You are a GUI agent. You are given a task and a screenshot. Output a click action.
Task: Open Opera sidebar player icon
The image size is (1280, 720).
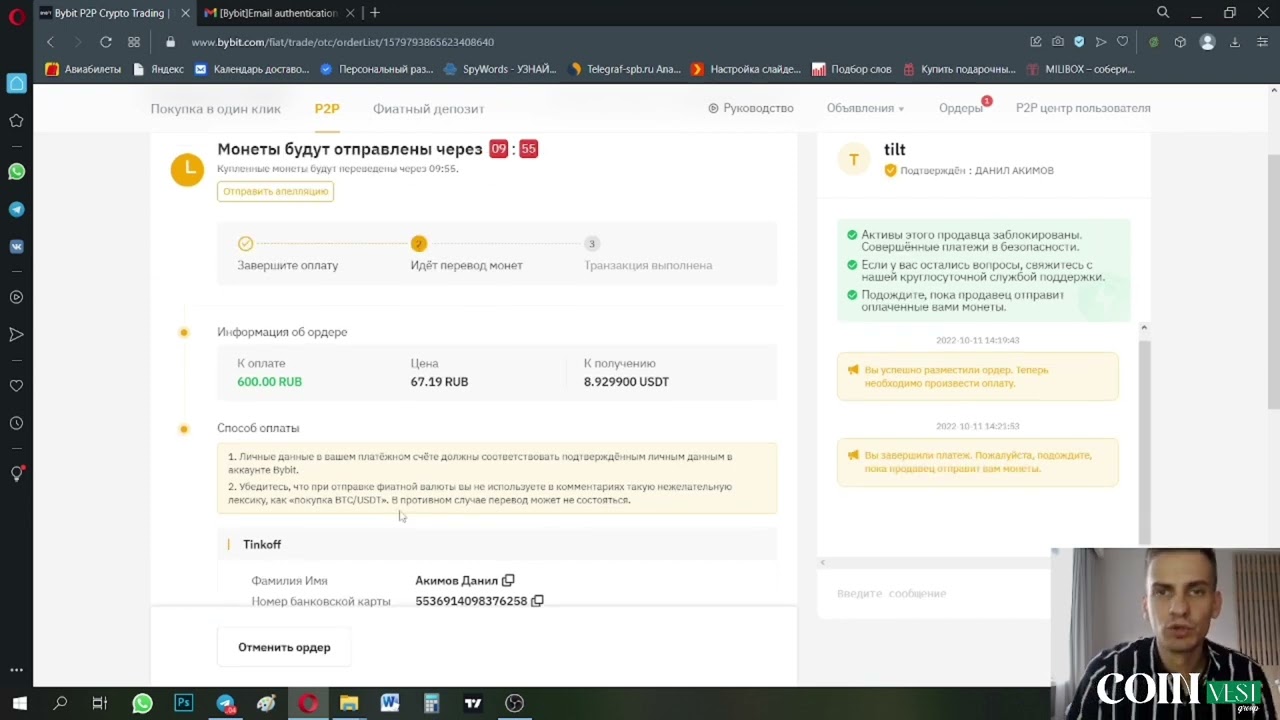tap(16, 297)
